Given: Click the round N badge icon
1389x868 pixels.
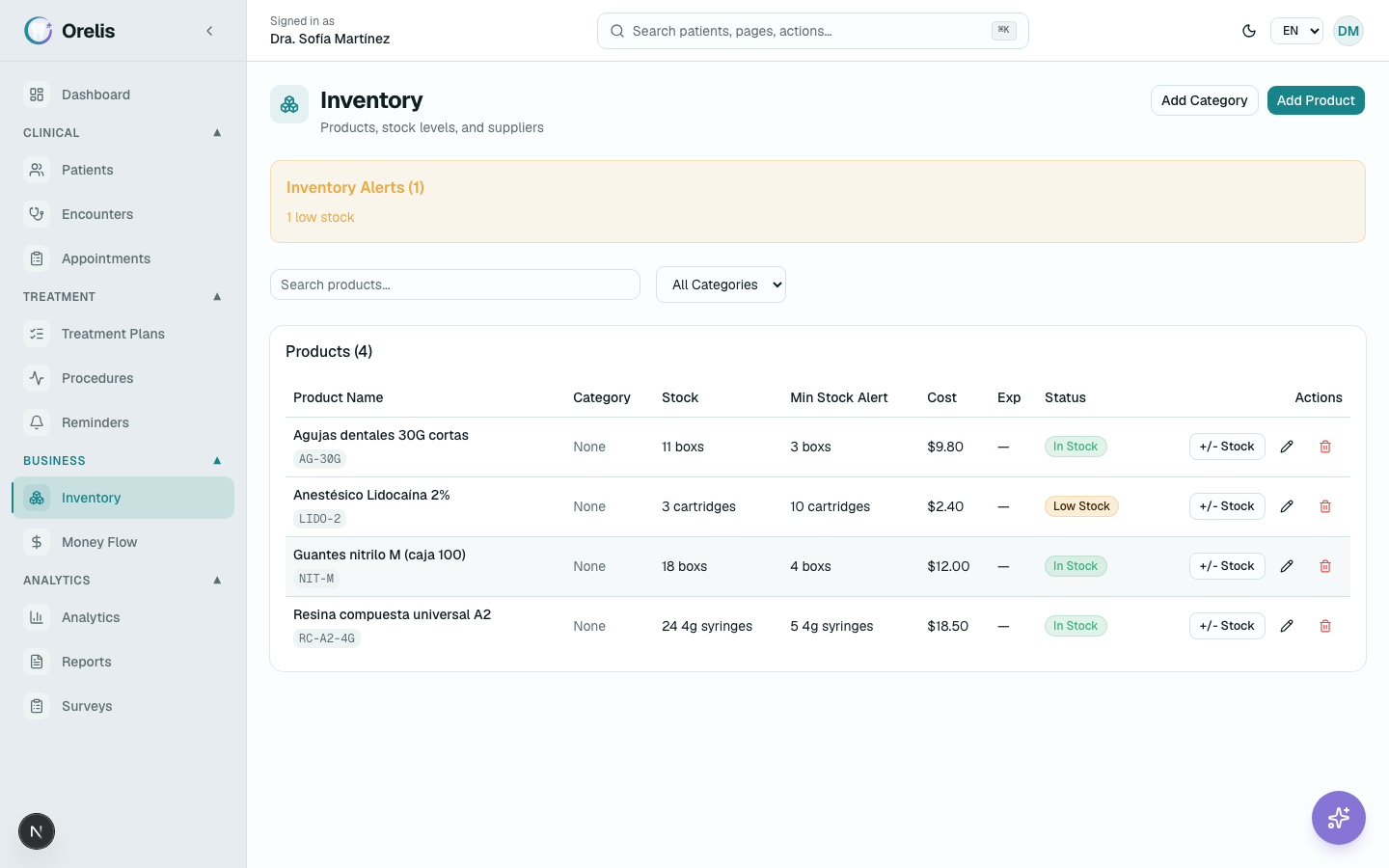Looking at the screenshot, I should pyautogui.click(x=37, y=831).
